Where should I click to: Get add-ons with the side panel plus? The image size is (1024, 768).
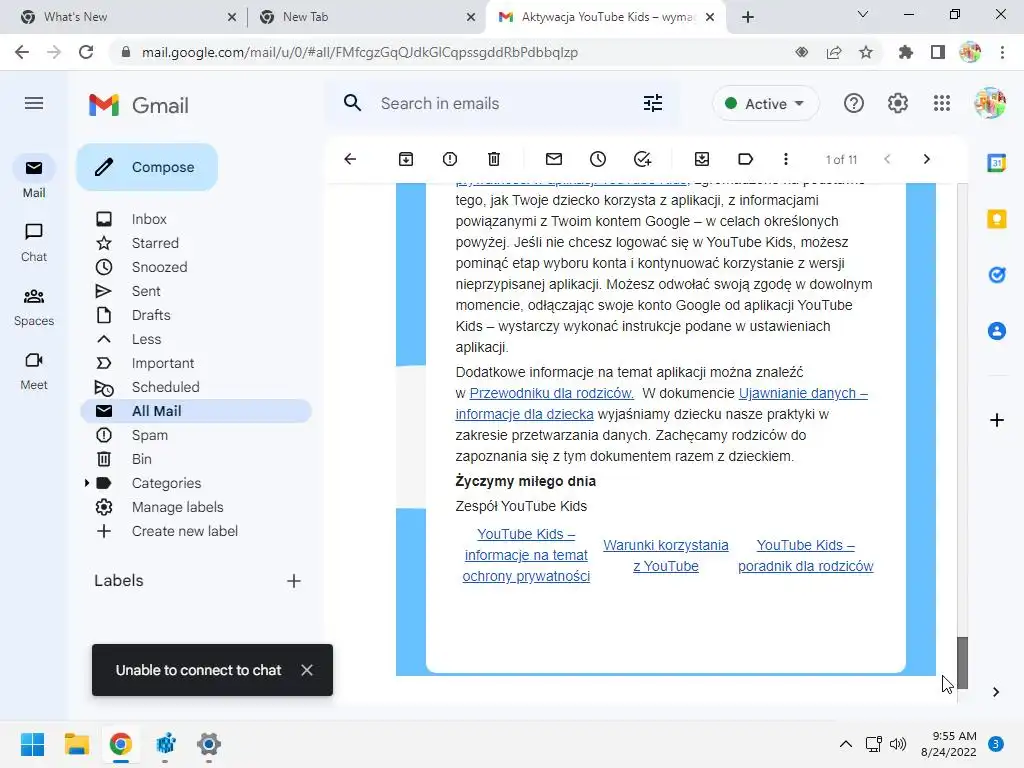(x=997, y=420)
